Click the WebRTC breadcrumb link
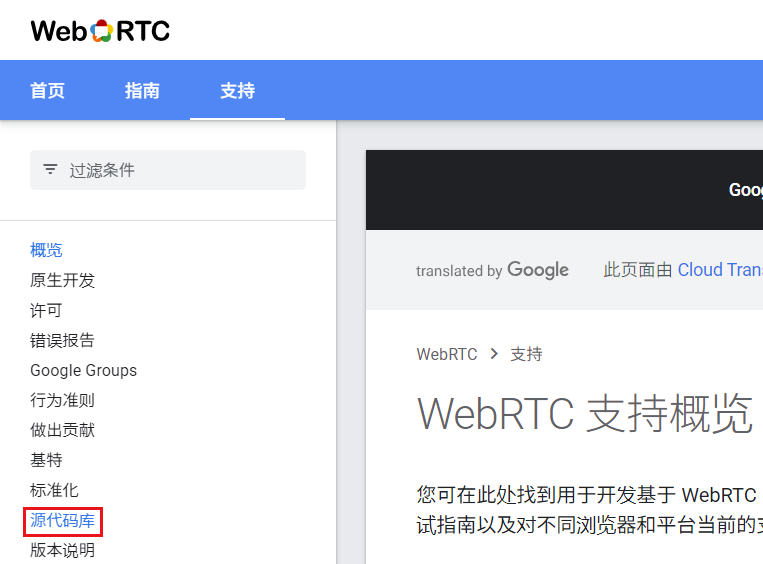The image size is (763, 564). tap(447, 354)
